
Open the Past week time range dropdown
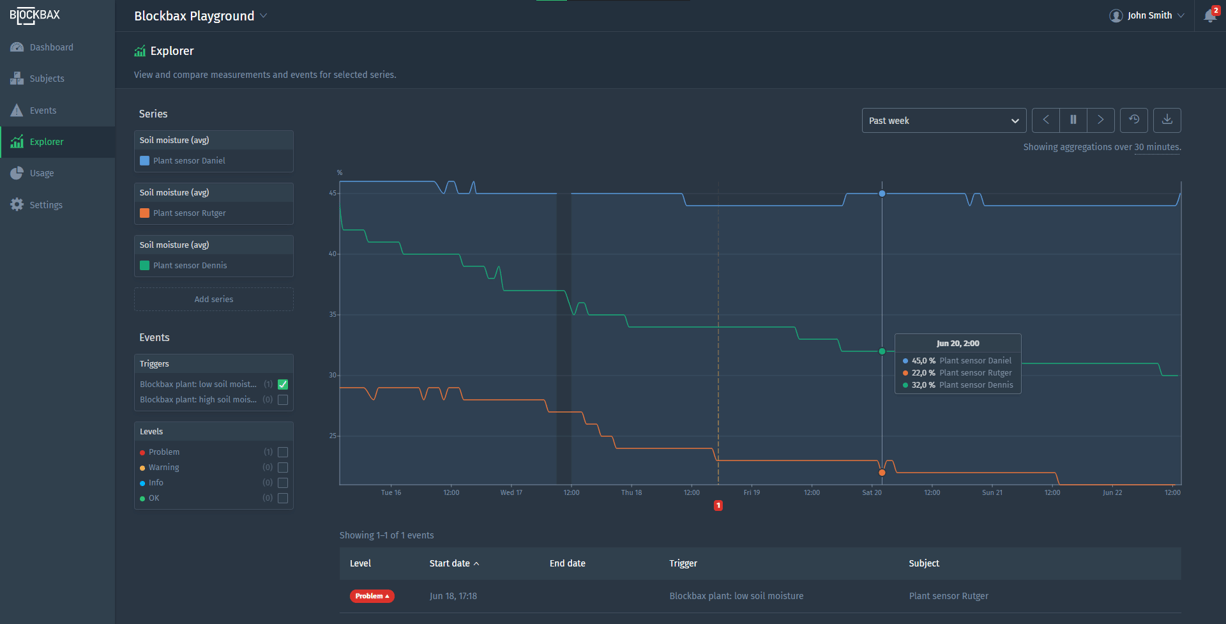(943, 119)
